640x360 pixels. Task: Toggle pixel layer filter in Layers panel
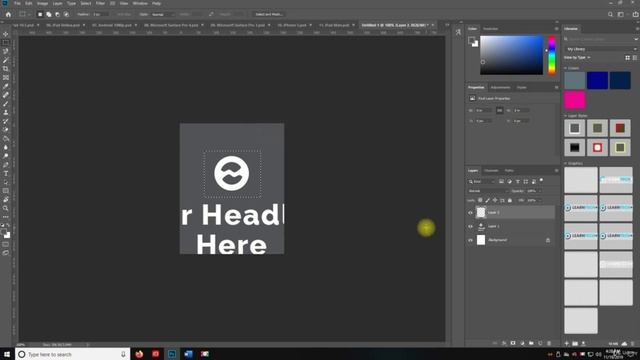click(501, 182)
